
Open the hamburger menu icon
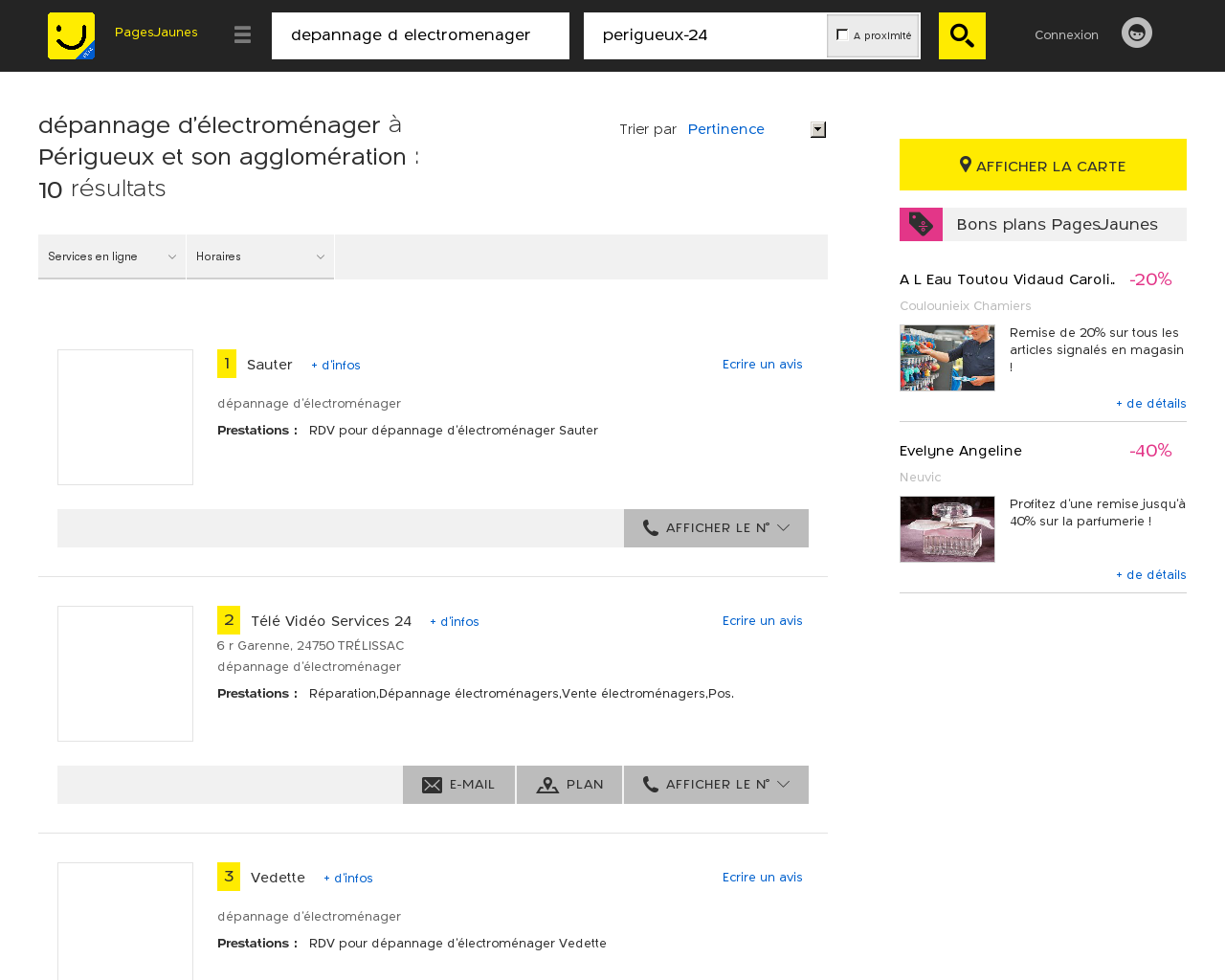coord(242,35)
